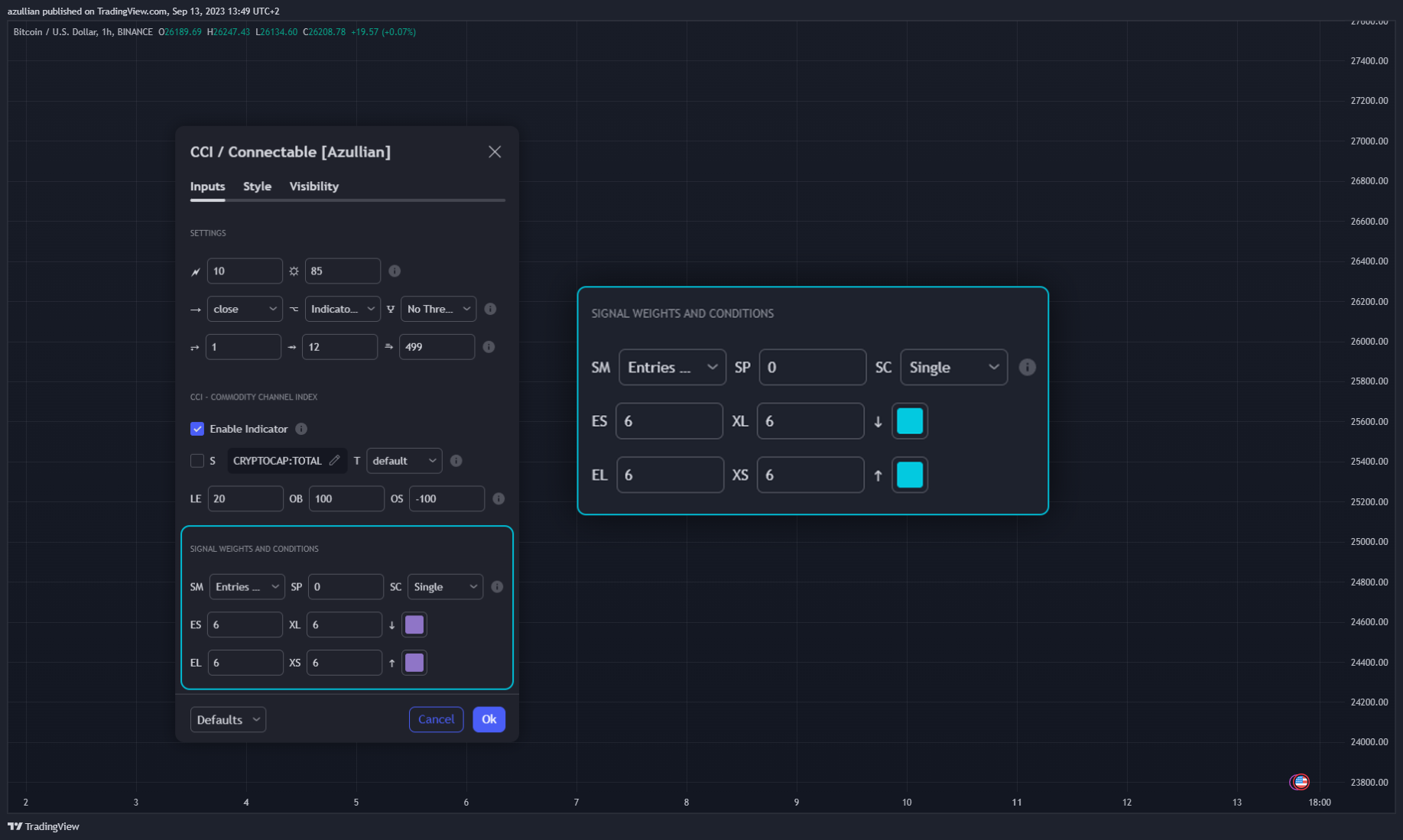The width and height of the screenshot is (1403, 840).
Task: Open the close source dropdown
Action: (x=245, y=309)
